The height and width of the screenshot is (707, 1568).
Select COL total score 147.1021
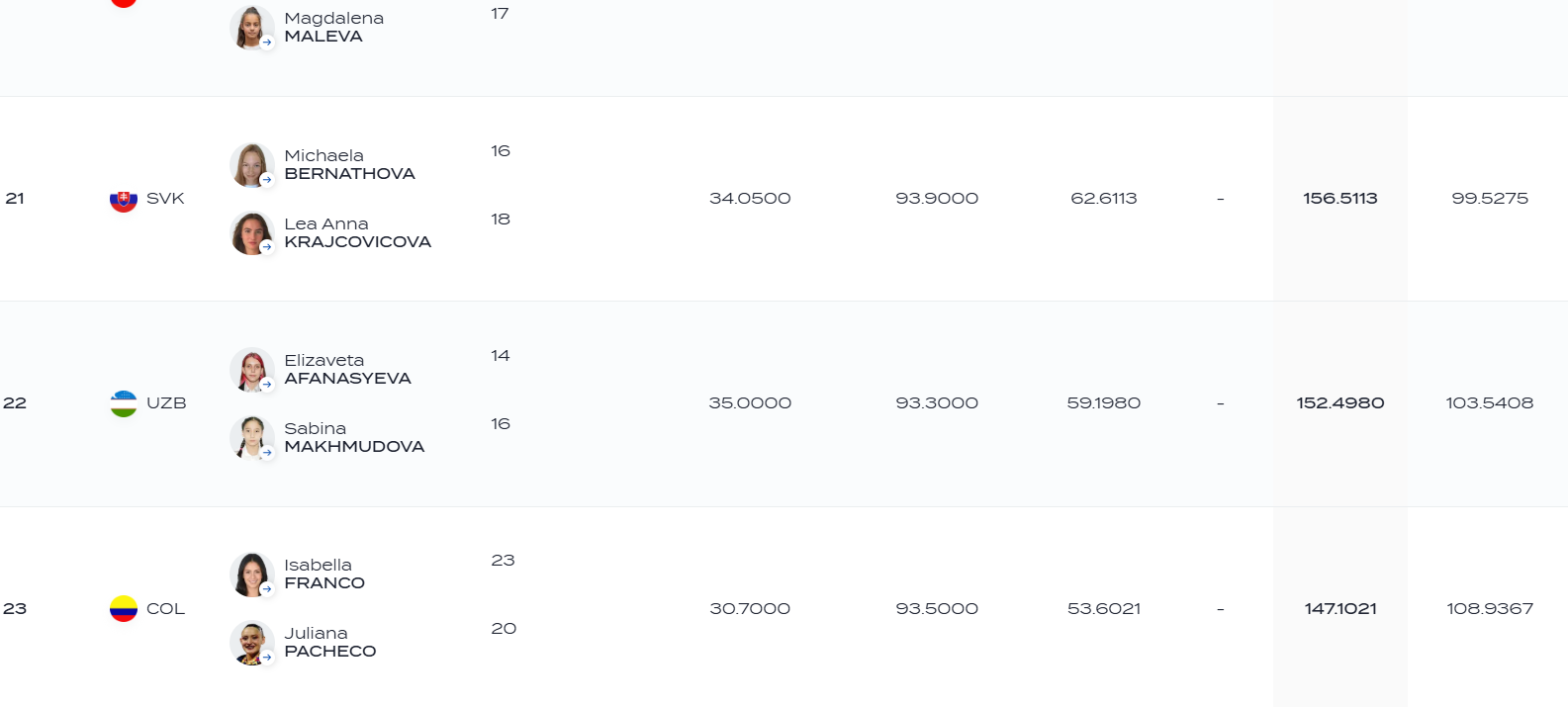coord(1340,609)
